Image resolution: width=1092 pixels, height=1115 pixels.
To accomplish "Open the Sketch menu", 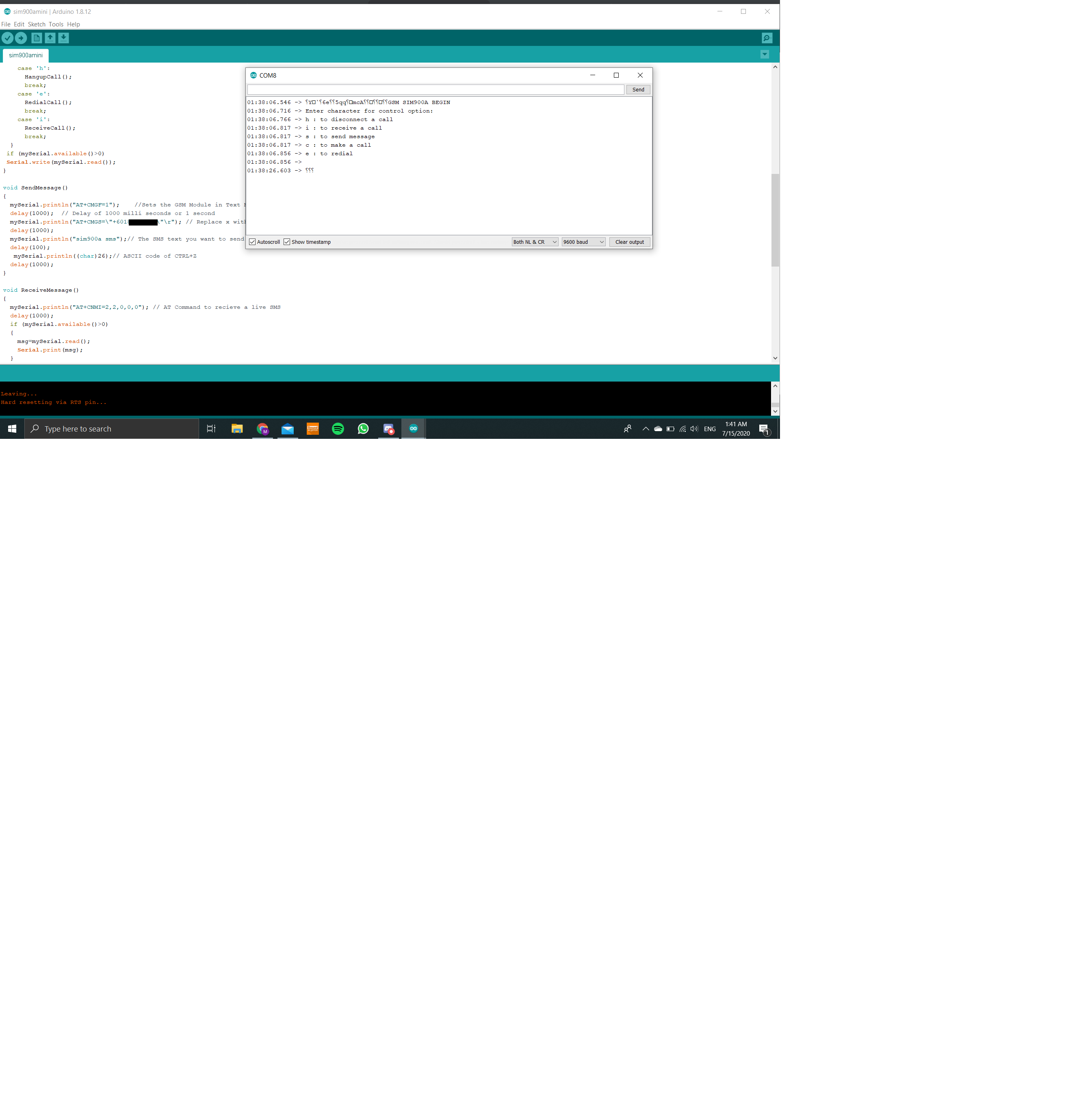I will (x=36, y=24).
